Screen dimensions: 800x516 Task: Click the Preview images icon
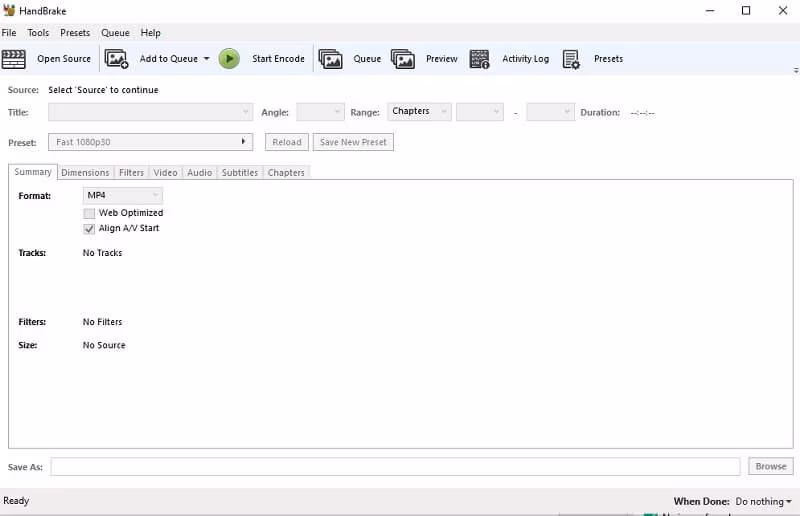pyautogui.click(x=403, y=59)
